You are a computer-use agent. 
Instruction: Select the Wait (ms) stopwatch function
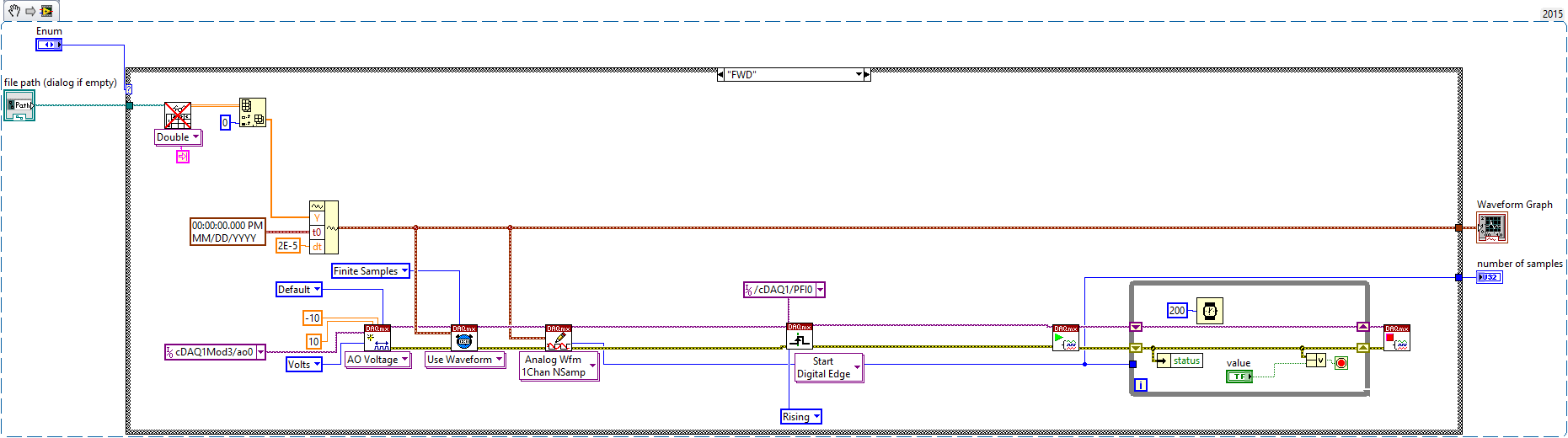(1210, 311)
